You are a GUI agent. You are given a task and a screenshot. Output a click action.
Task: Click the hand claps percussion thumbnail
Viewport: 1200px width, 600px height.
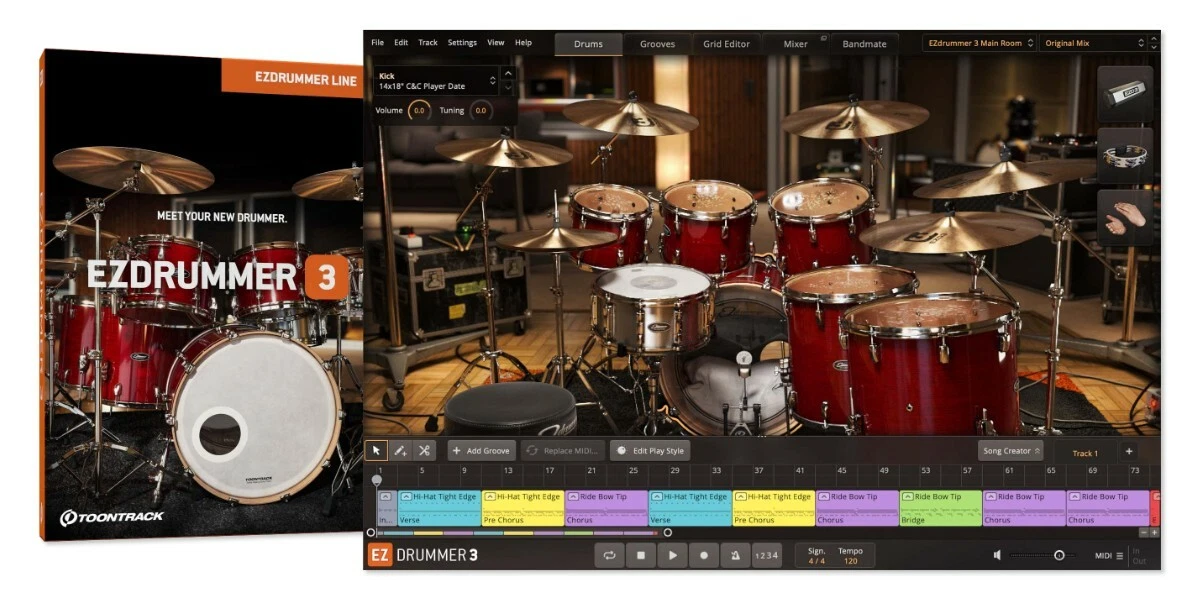pyautogui.click(x=1125, y=218)
